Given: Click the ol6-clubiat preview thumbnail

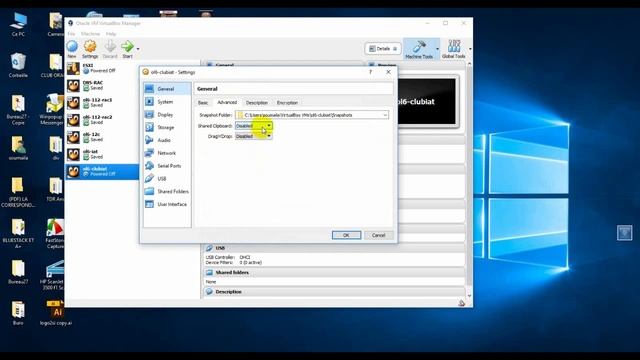Looking at the screenshot, I should 427,101.
